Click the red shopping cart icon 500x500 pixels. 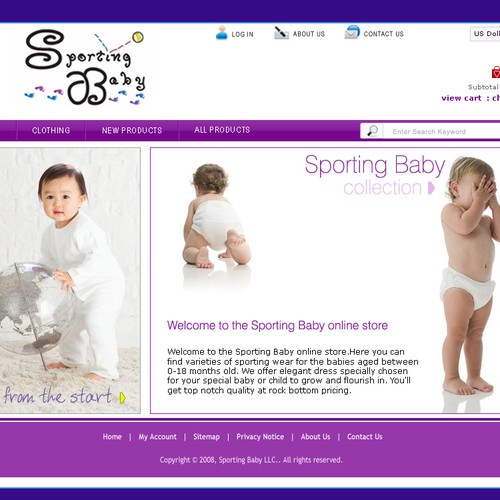pyautogui.click(x=496, y=72)
